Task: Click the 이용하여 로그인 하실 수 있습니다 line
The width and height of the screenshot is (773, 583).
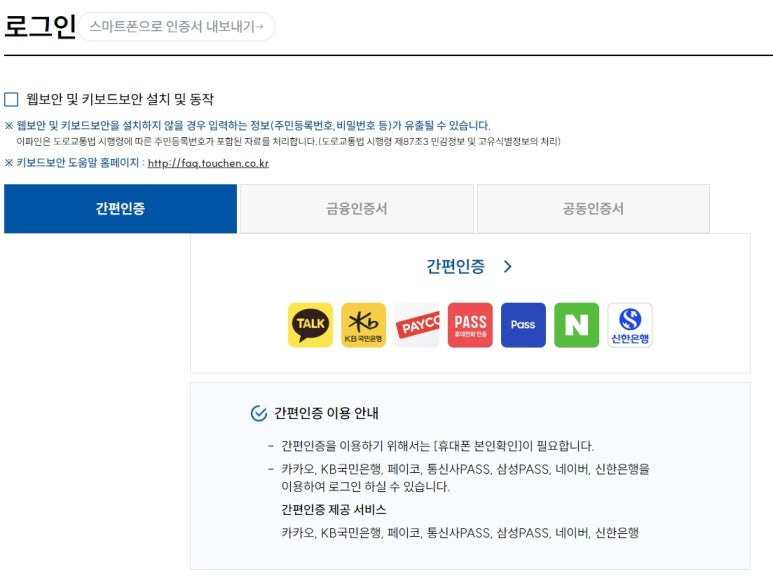Action: pos(365,486)
